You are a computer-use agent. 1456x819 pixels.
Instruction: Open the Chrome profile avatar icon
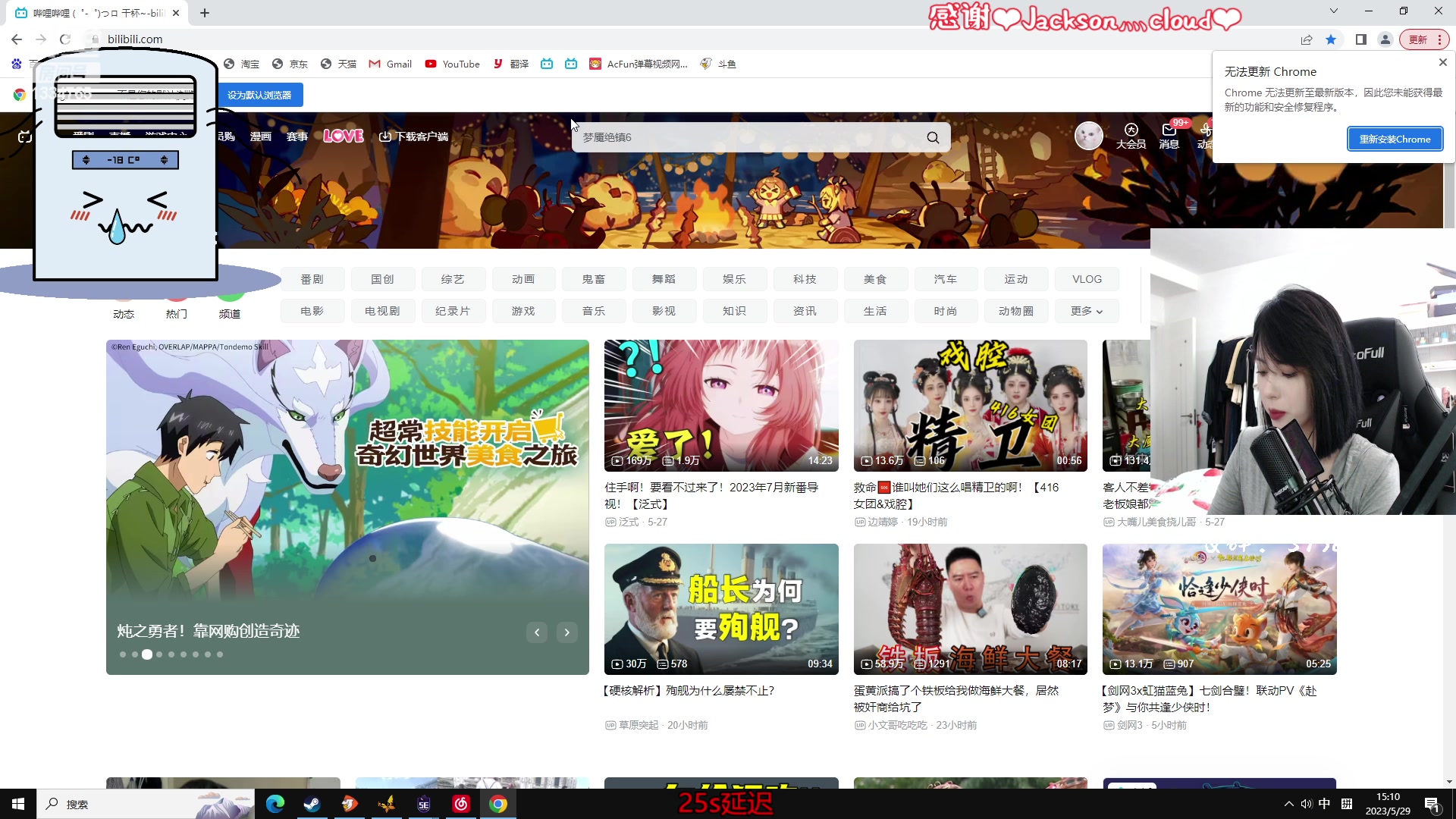tap(1385, 39)
